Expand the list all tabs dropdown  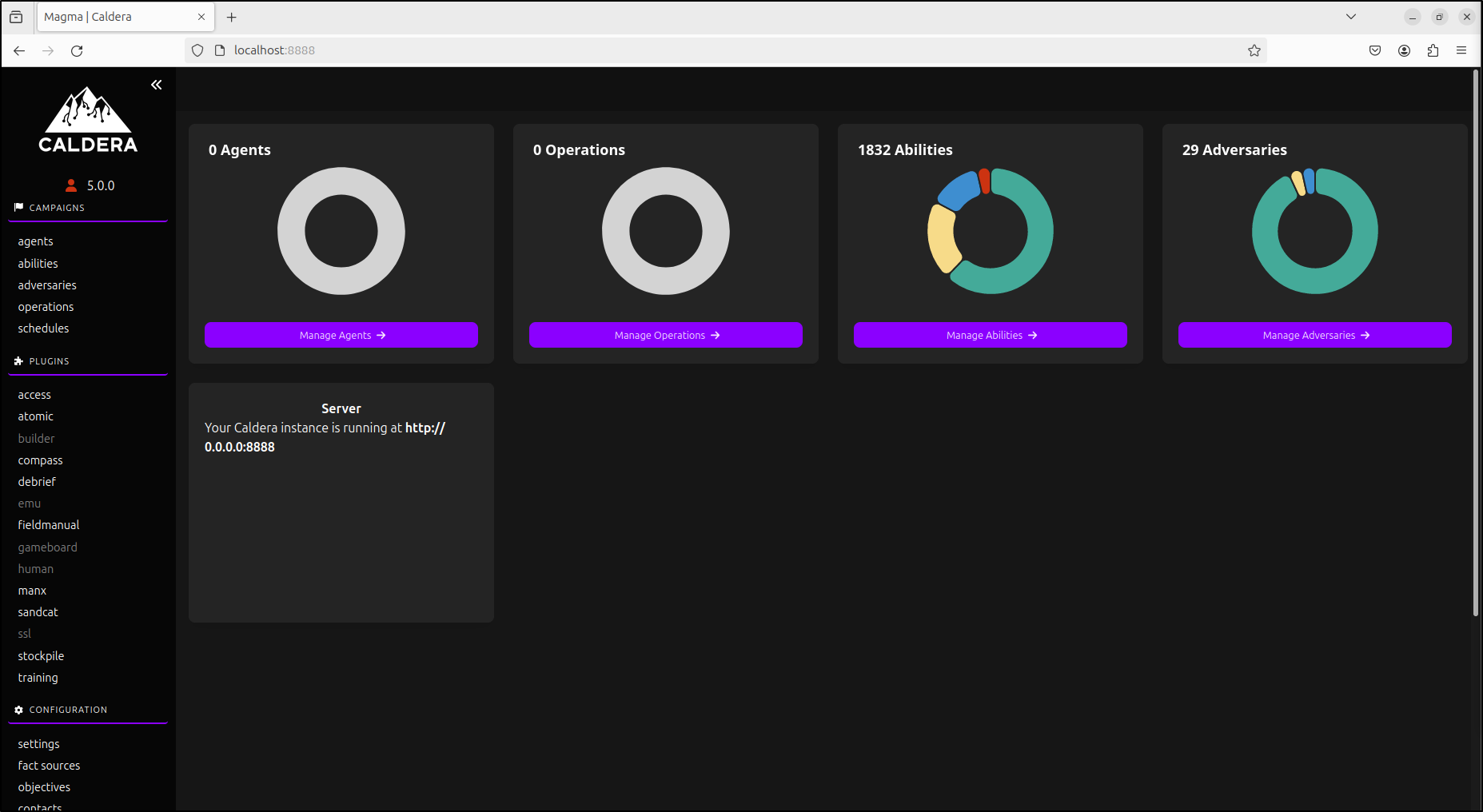(1351, 17)
